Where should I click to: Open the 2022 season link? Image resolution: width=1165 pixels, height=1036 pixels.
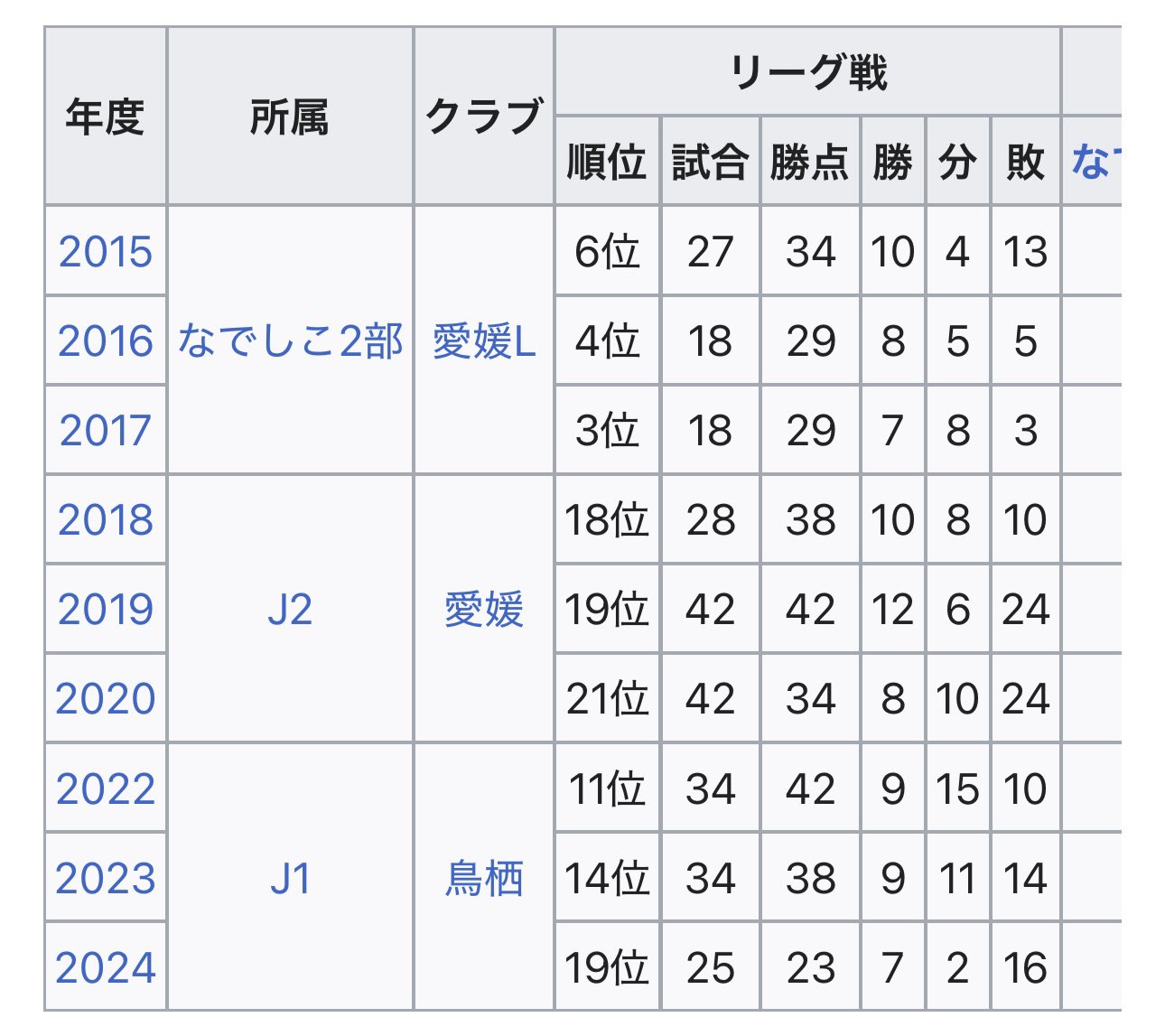pyautogui.click(x=106, y=789)
